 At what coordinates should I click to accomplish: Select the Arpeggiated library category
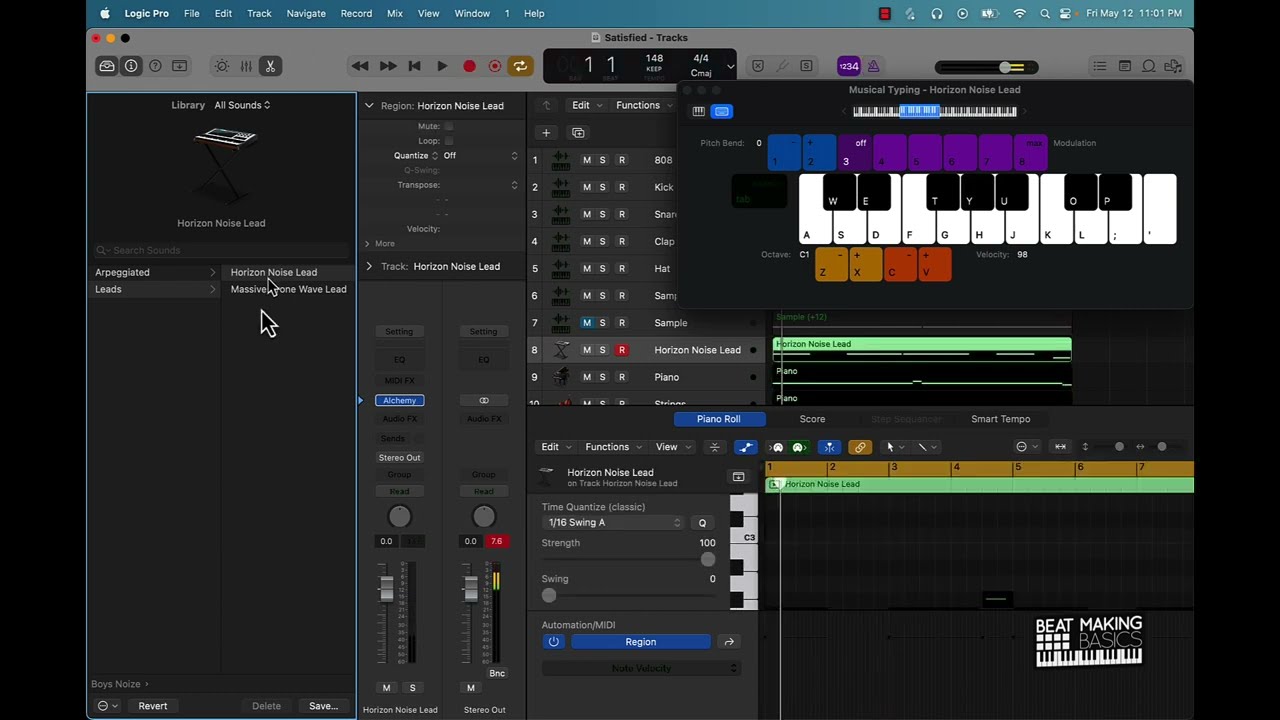[155, 272]
